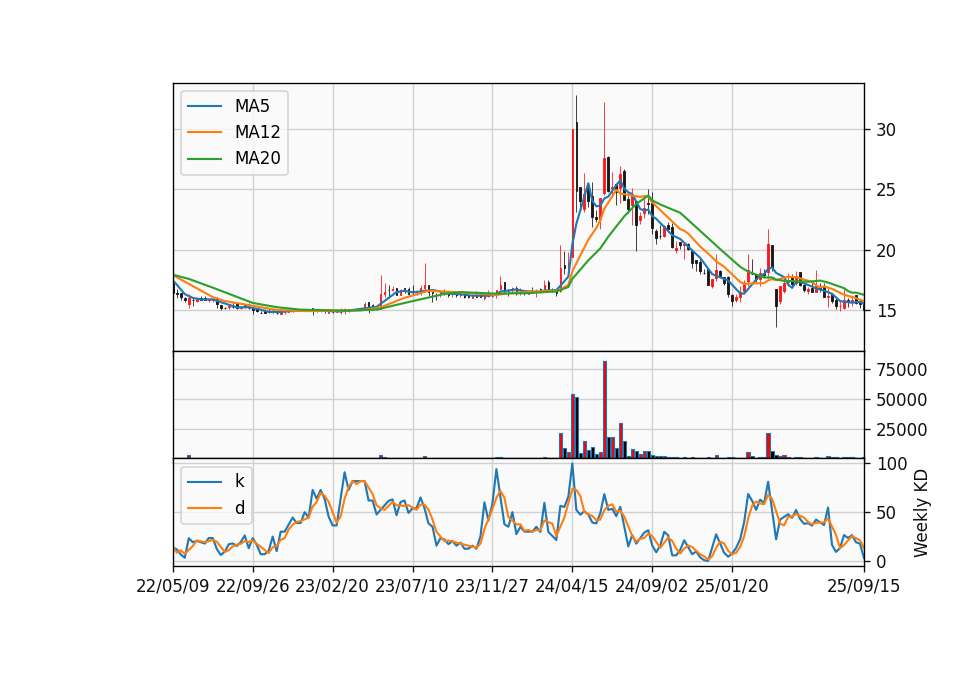Click the 24/09/02 date tick label
The image size is (960, 690).
point(651,586)
